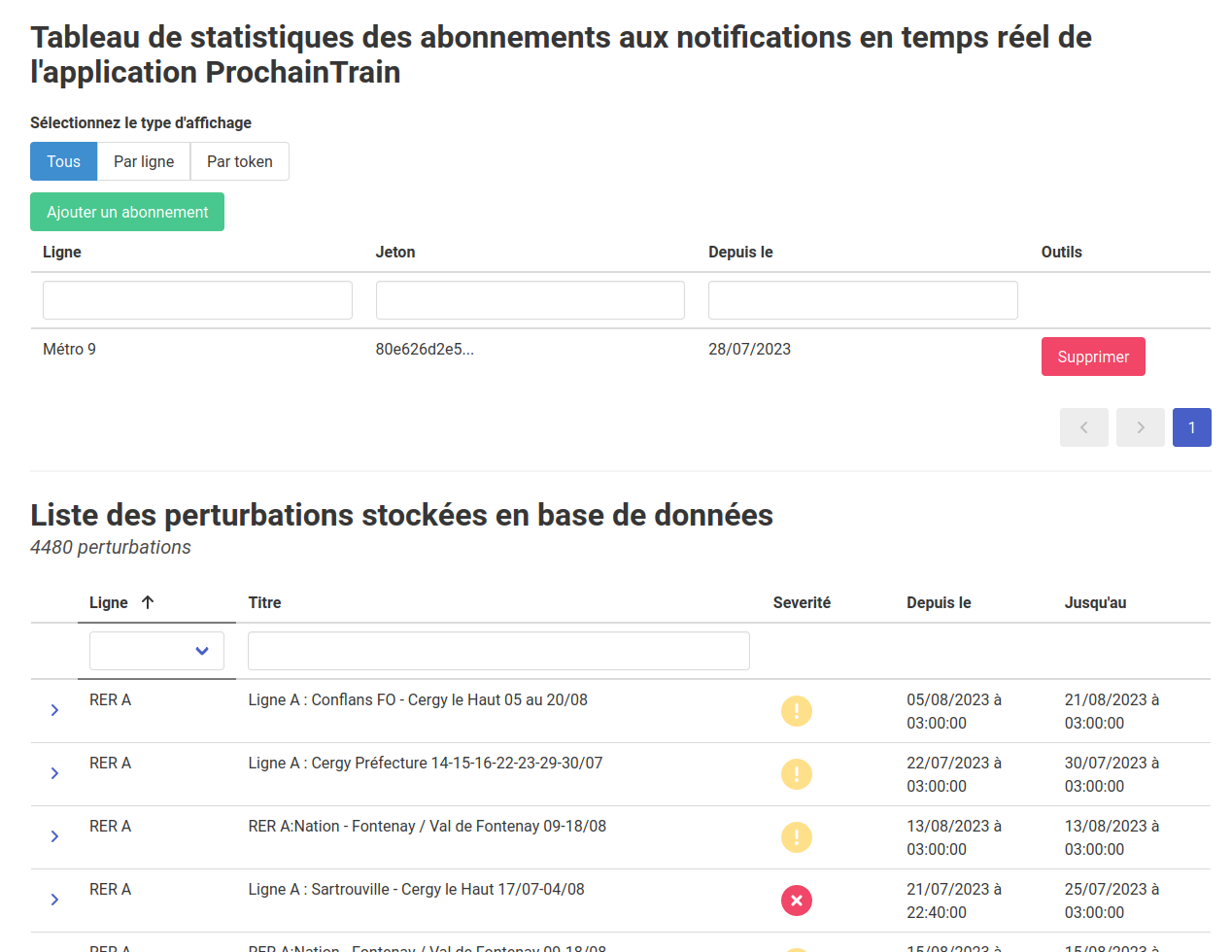The image size is (1232, 952).
Task: Click Ajouter un abonnement
Action: click(126, 211)
